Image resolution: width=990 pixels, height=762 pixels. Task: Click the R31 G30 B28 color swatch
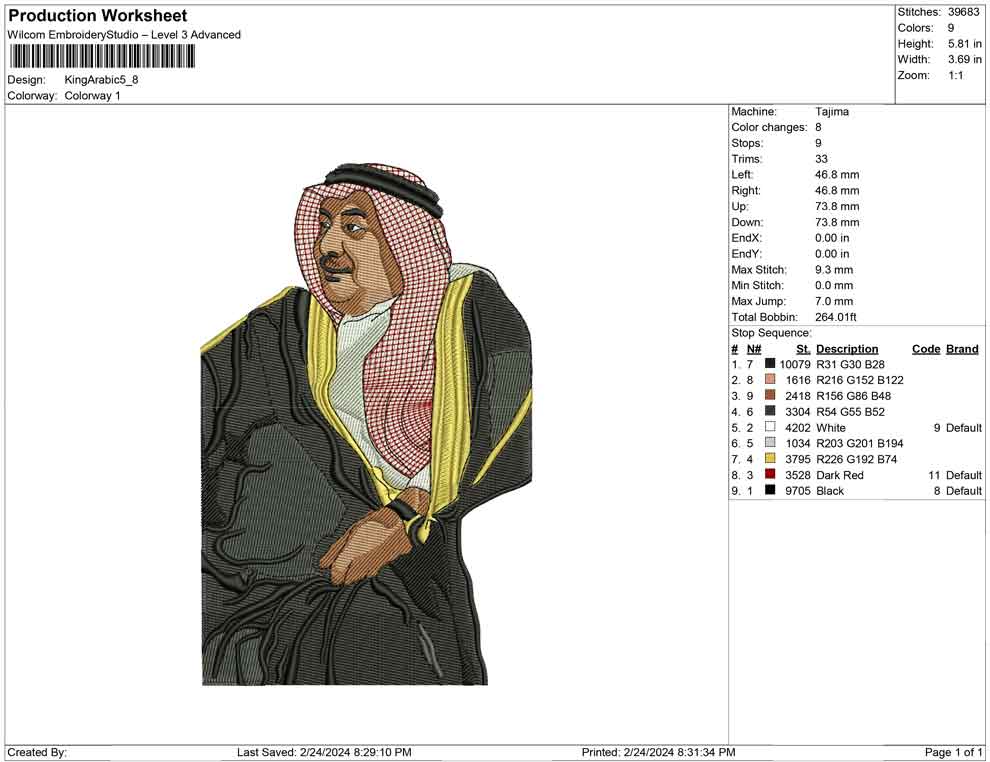(x=770, y=364)
